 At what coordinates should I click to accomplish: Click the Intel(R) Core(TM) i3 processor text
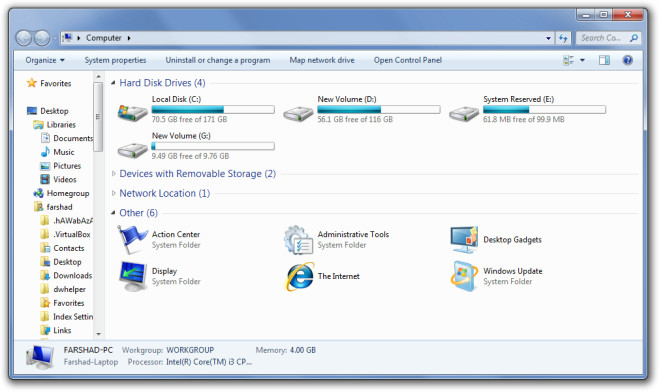209,362
